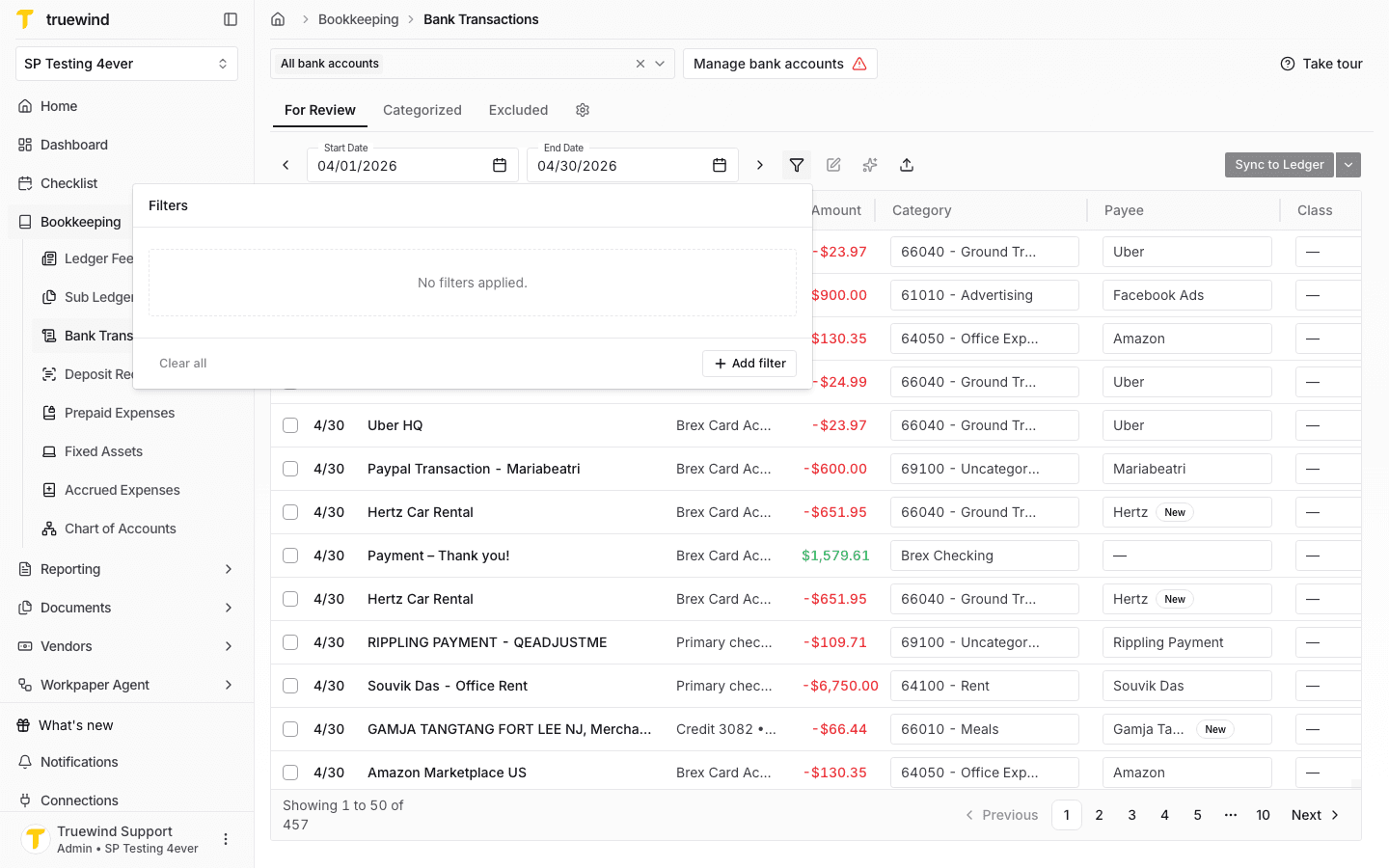Image resolution: width=1389 pixels, height=868 pixels.
Task: Click the bulk edit pencil icon
Action: [x=833, y=165]
